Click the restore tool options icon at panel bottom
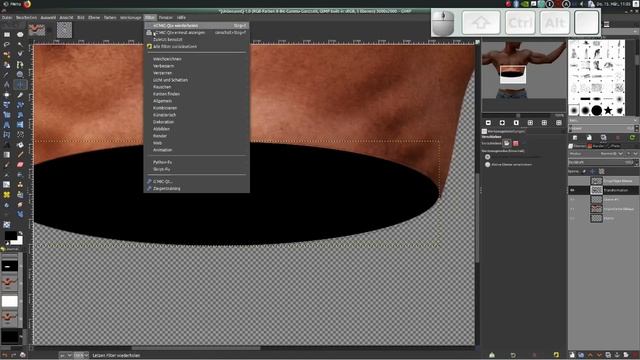The height and width of the screenshot is (360, 640). tap(513, 355)
